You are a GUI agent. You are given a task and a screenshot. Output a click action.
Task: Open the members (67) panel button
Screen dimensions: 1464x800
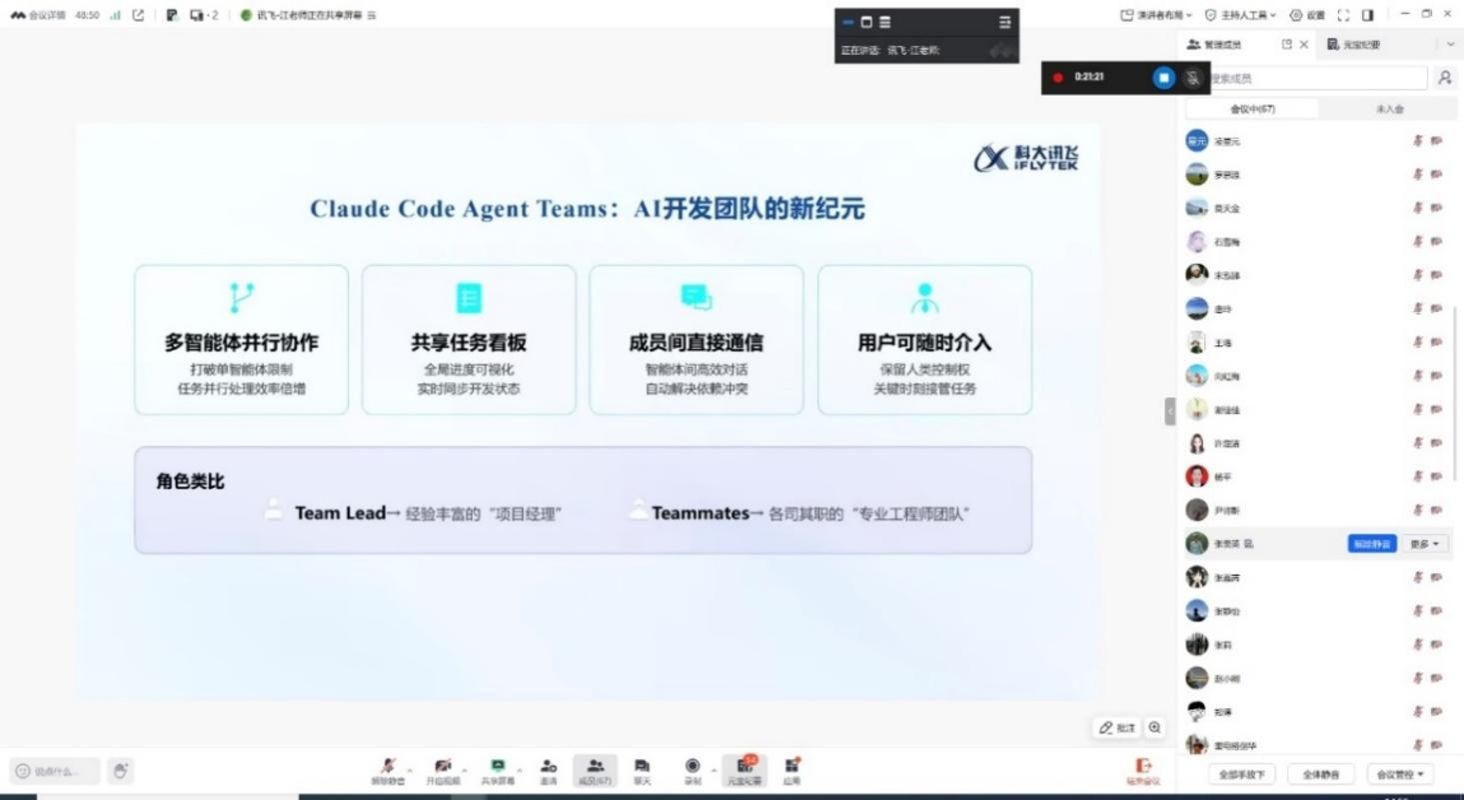pyautogui.click(x=595, y=770)
